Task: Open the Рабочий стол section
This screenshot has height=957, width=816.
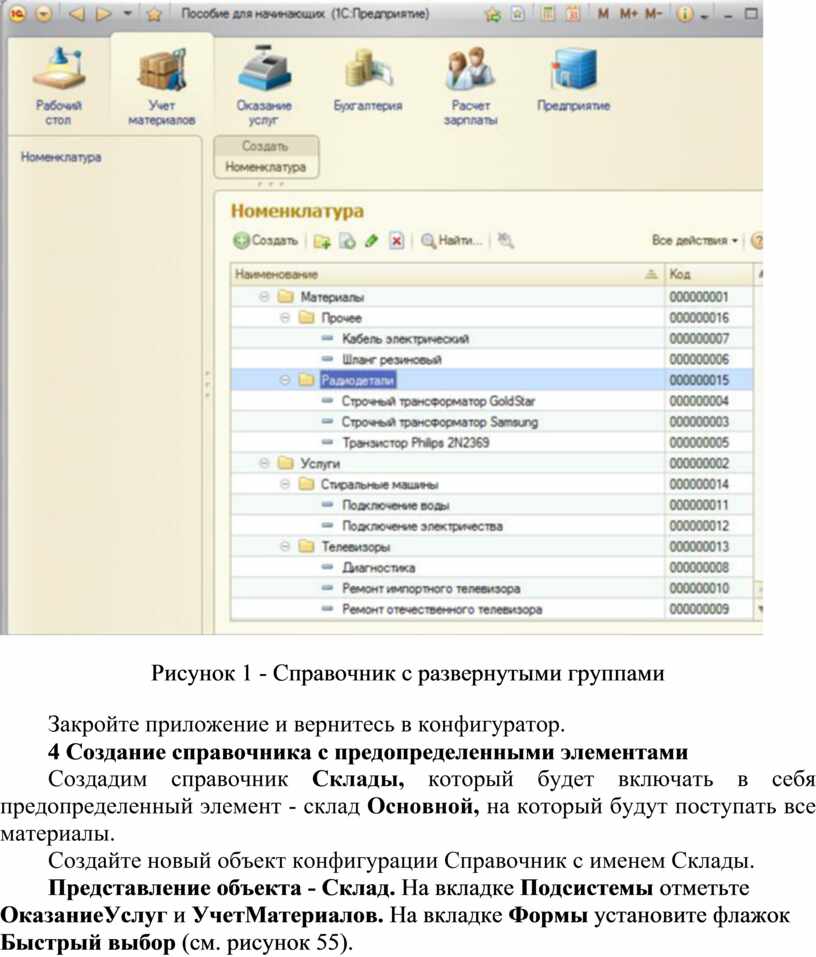Action: (x=58, y=87)
